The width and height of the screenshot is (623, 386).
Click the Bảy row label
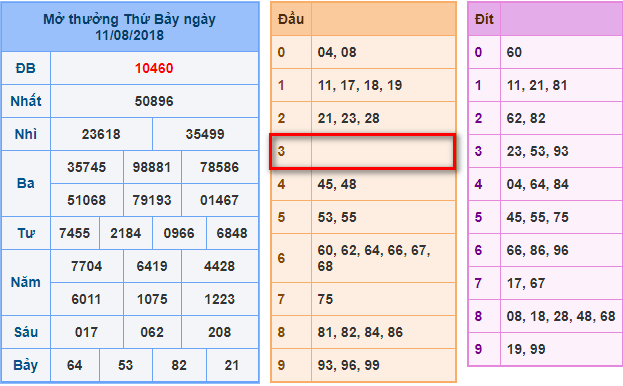click(26, 365)
